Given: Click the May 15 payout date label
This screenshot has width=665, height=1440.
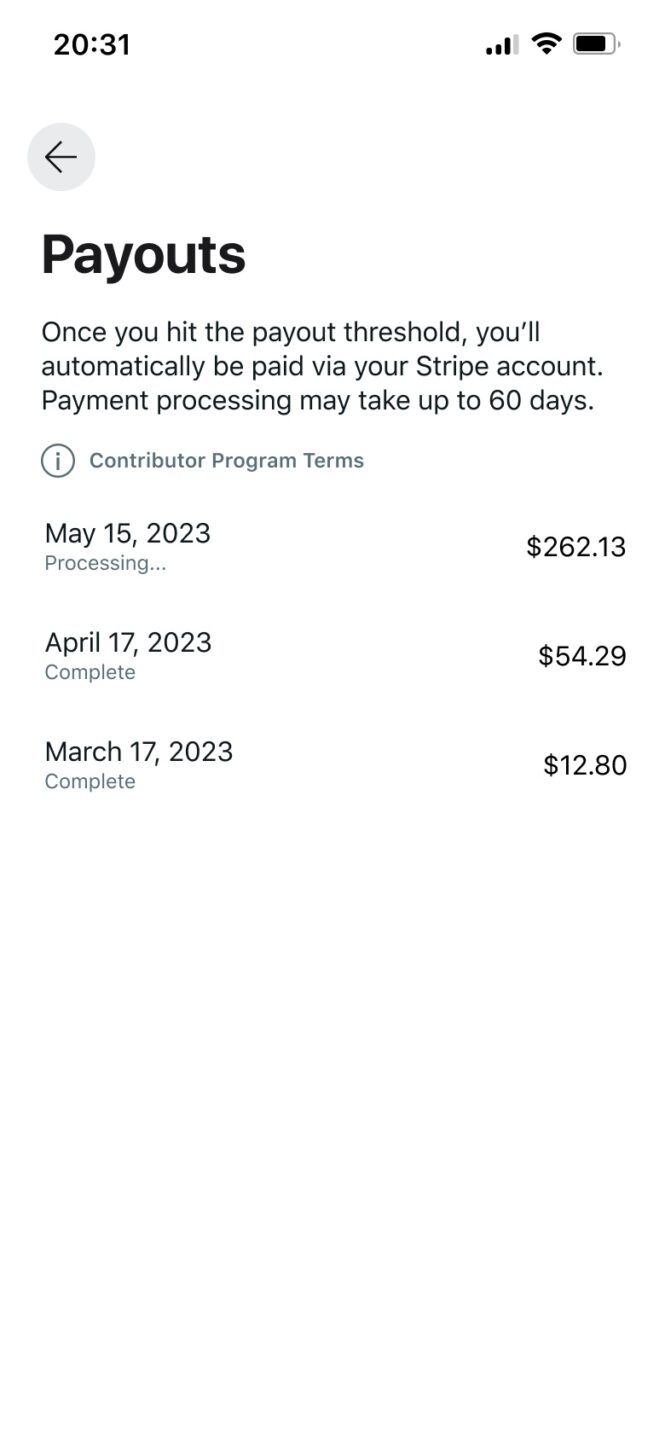Looking at the screenshot, I should 127,534.
